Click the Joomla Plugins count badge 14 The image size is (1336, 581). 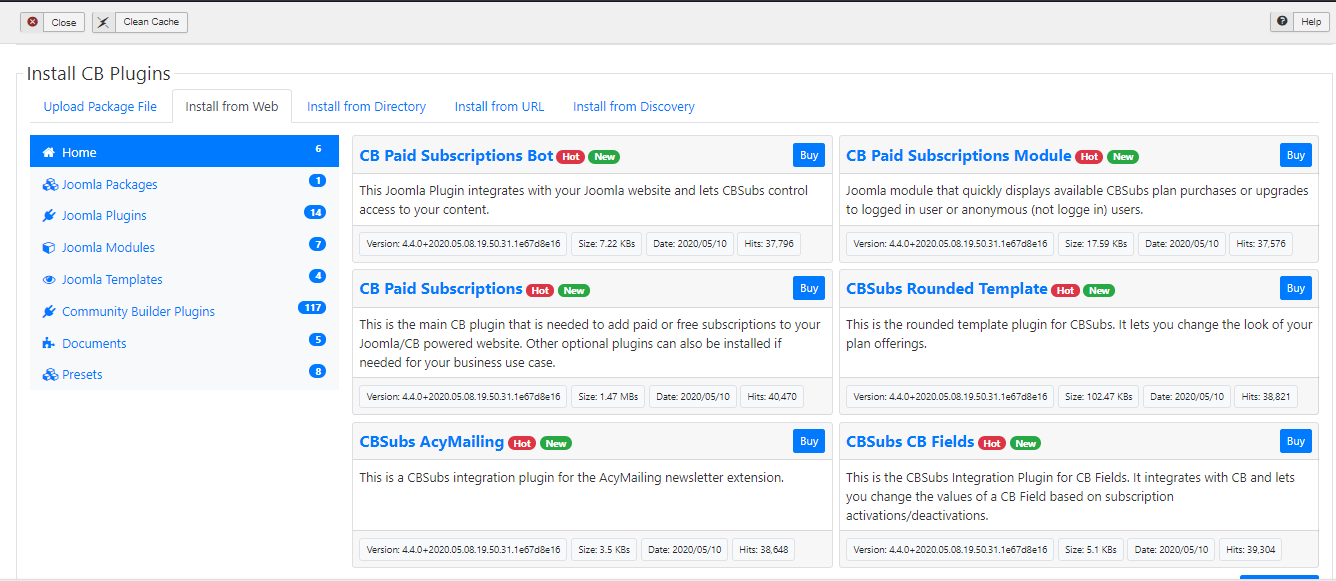pos(315,212)
